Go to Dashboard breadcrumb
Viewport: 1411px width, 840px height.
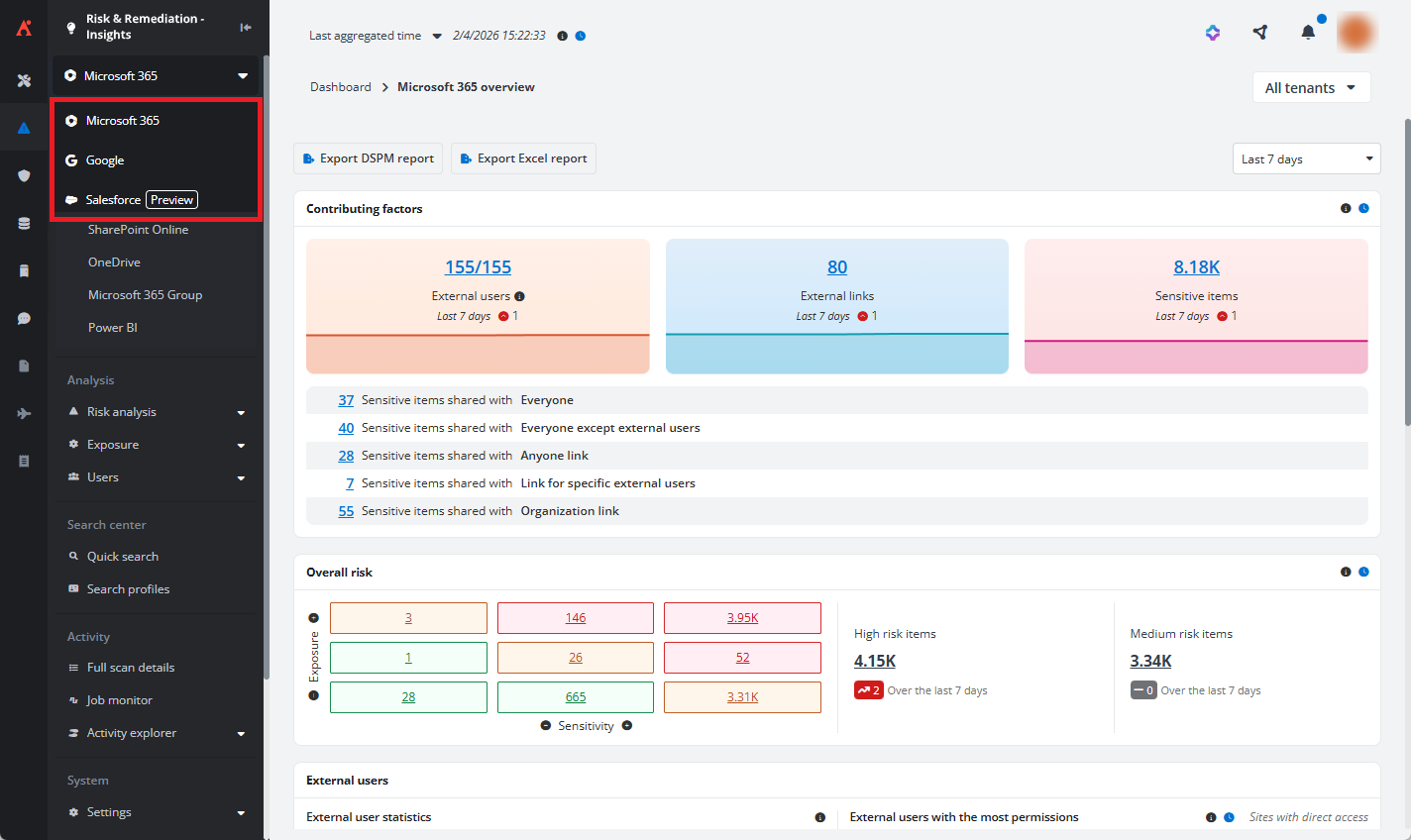[340, 87]
